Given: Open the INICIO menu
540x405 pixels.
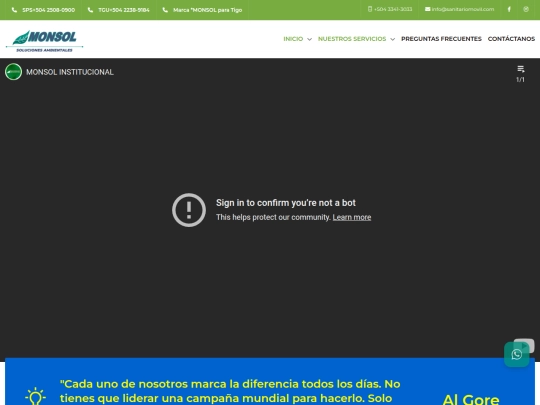Looking at the screenshot, I should coord(293,39).
